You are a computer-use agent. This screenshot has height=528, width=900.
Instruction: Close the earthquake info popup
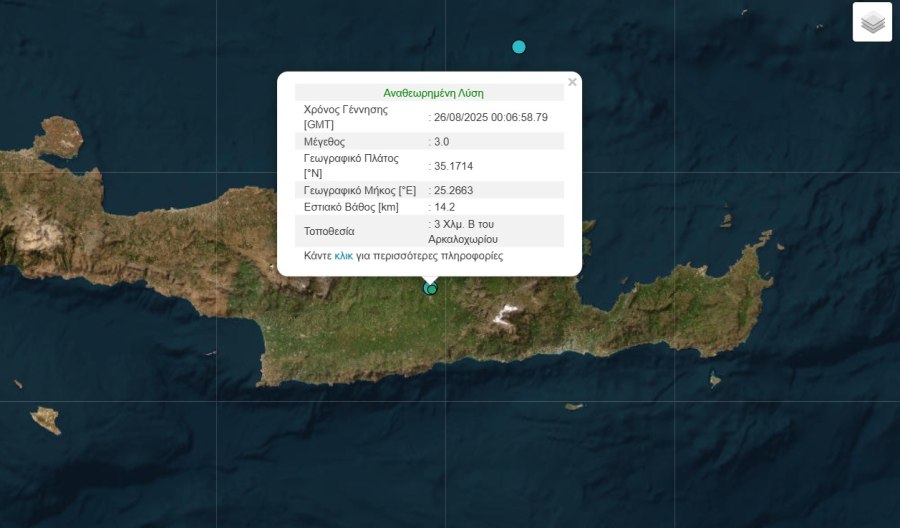(572, 82)
